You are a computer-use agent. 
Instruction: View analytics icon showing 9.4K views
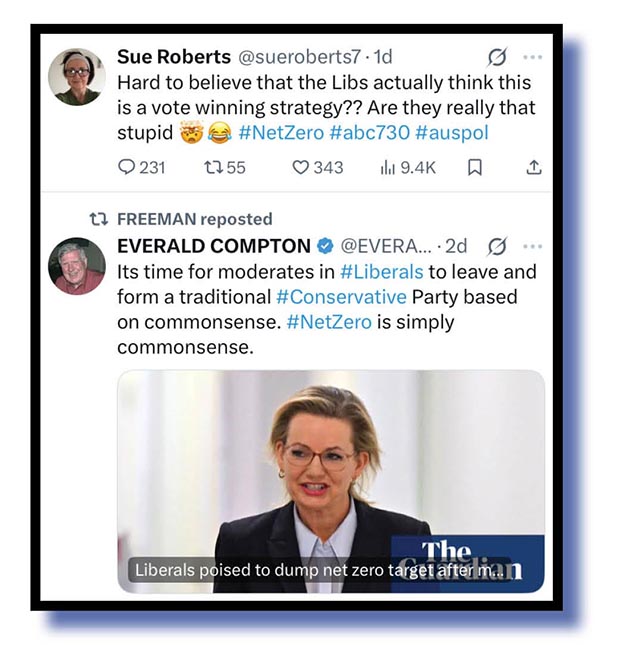click(x=387, y=167)
